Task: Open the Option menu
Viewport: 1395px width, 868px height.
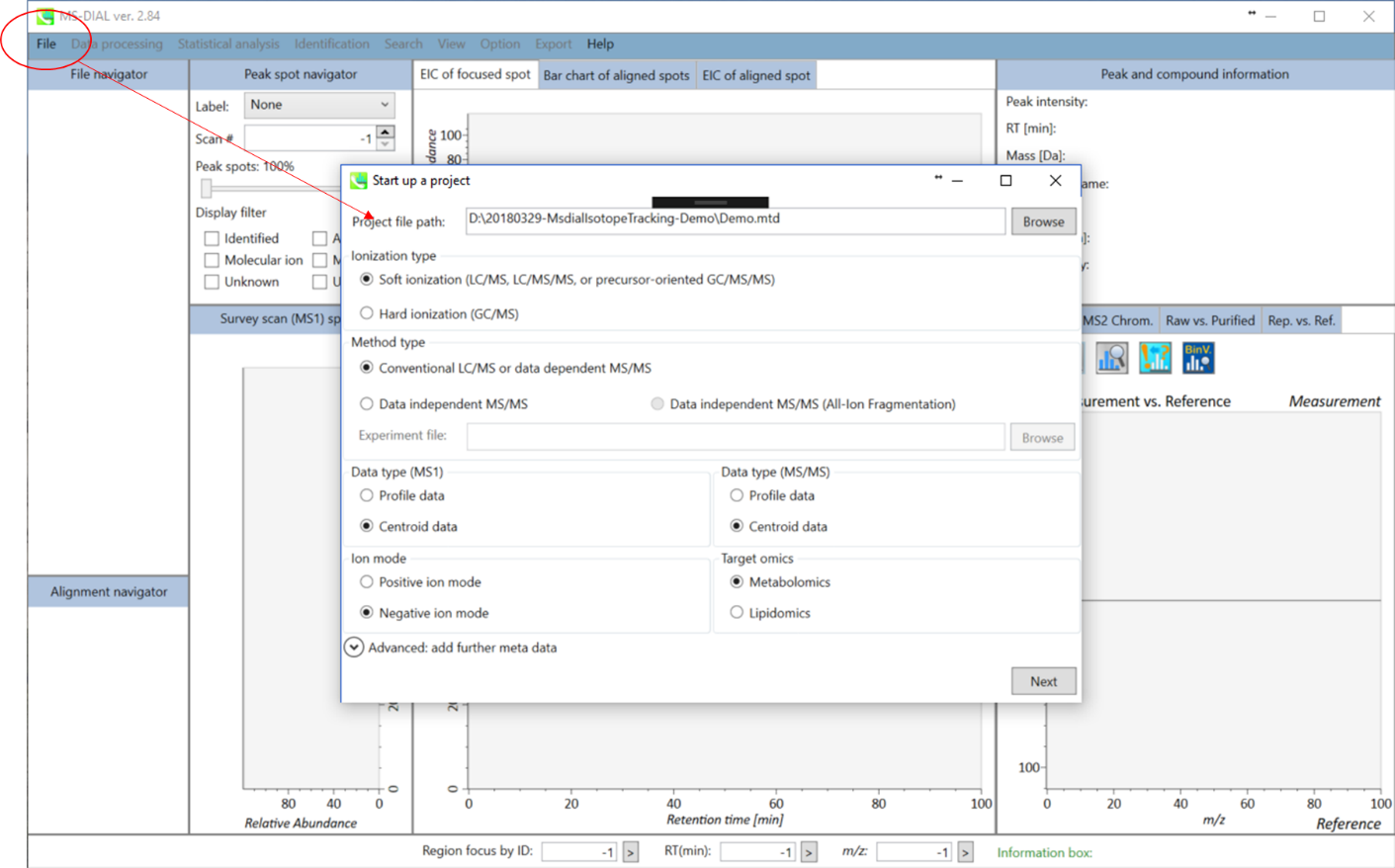Action: click(x=500, y=43)
